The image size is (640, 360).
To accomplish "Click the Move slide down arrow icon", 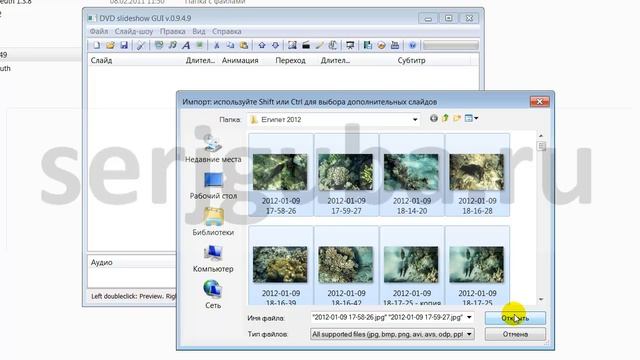I will (x=276, y=45).
